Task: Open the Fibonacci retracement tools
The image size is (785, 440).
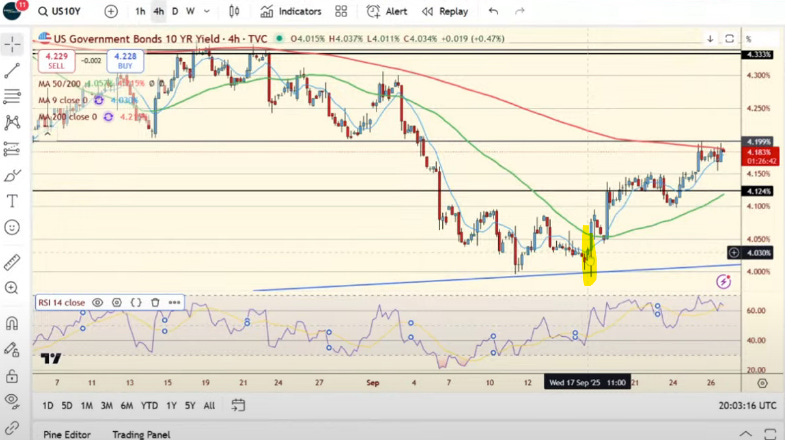Action: (12, 96)
